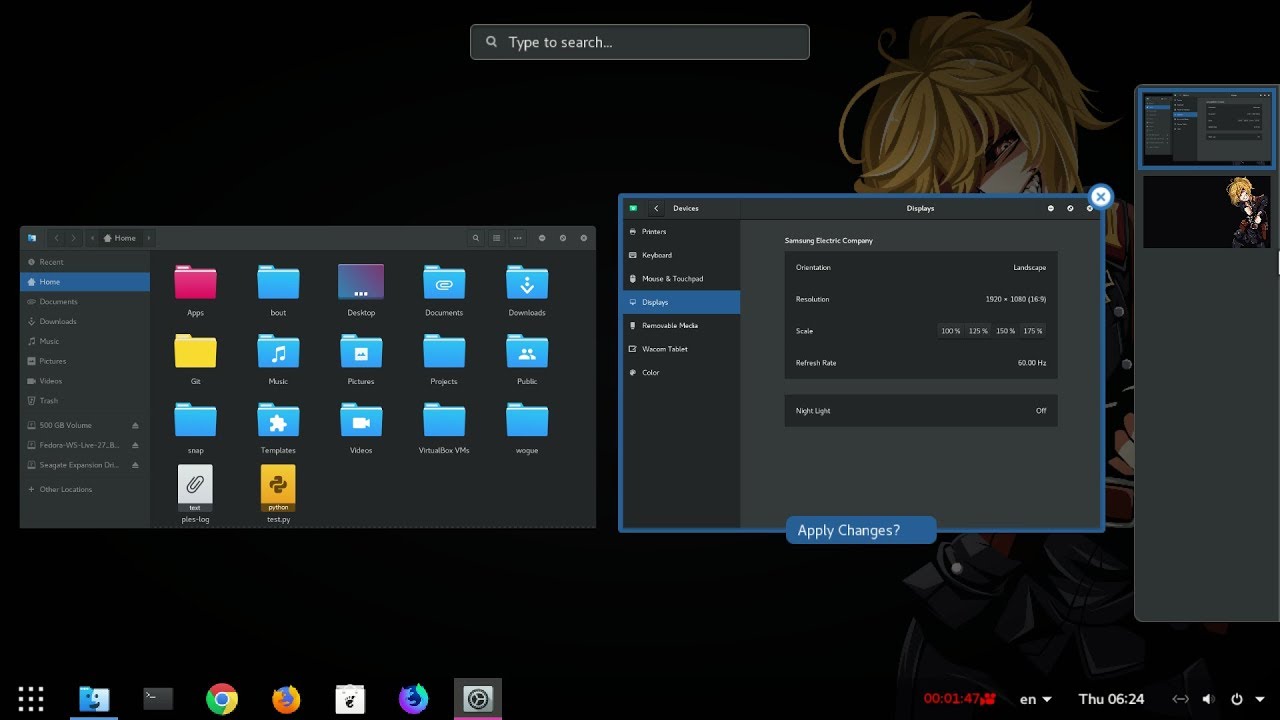The image size is (1280, 720).
Task: Open the Orientation Landscape setting
Action: pyautogui.click(x=920, y=267)
